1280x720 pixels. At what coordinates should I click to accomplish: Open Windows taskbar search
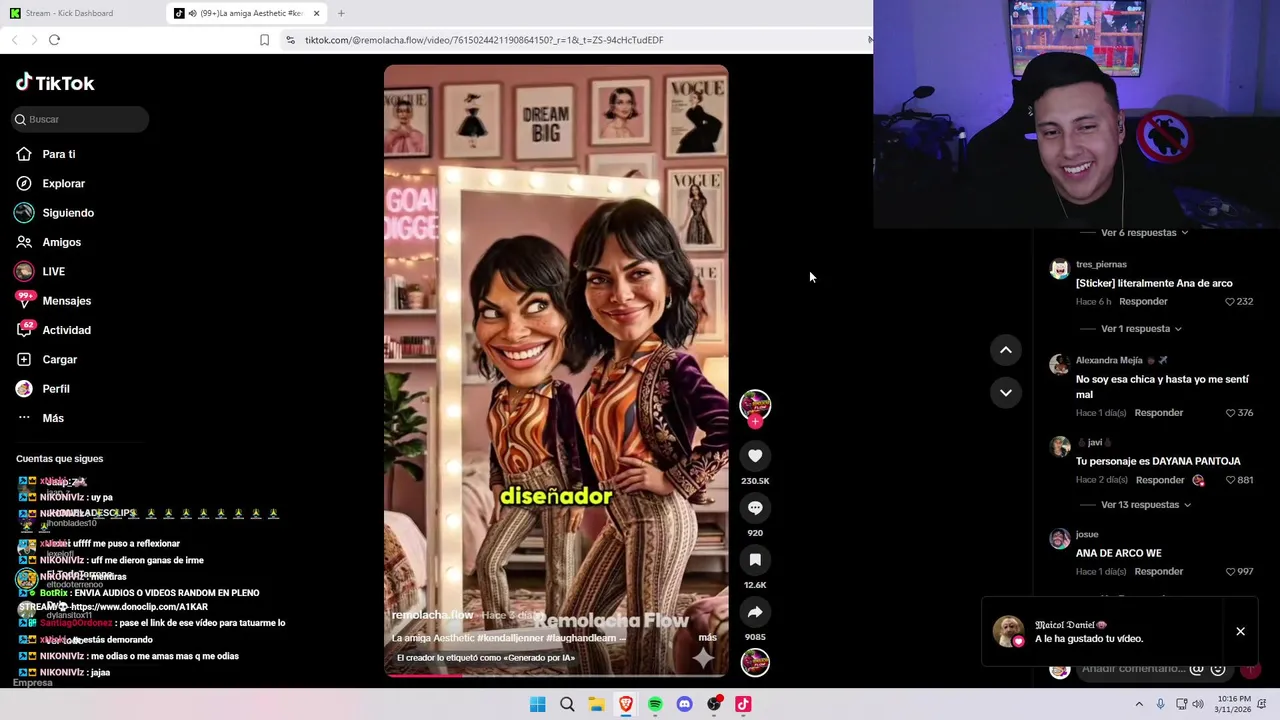pyautogui.click(x=567, y=704)
